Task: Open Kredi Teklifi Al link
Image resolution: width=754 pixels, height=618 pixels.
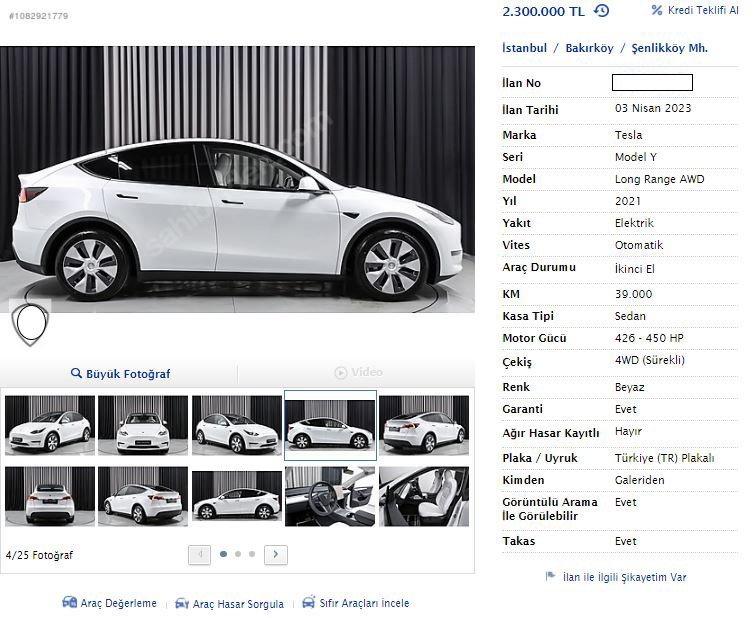Action: pyautogui.click(x=703, y=10)
